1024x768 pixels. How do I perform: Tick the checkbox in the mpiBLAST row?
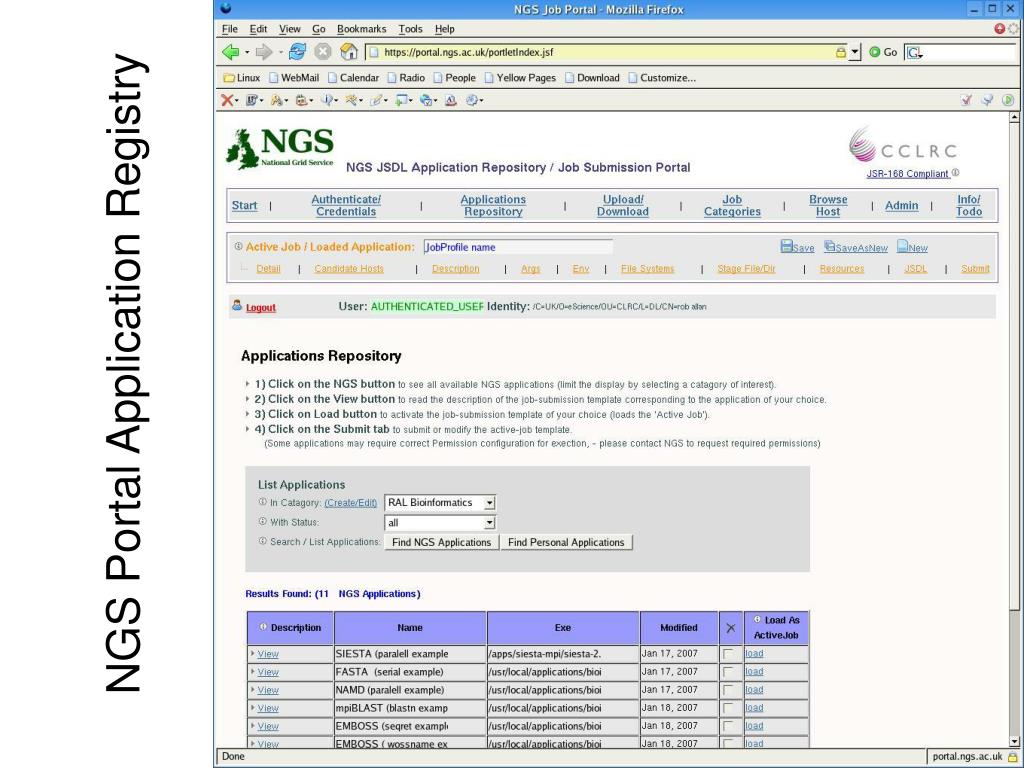click(728, 708)
